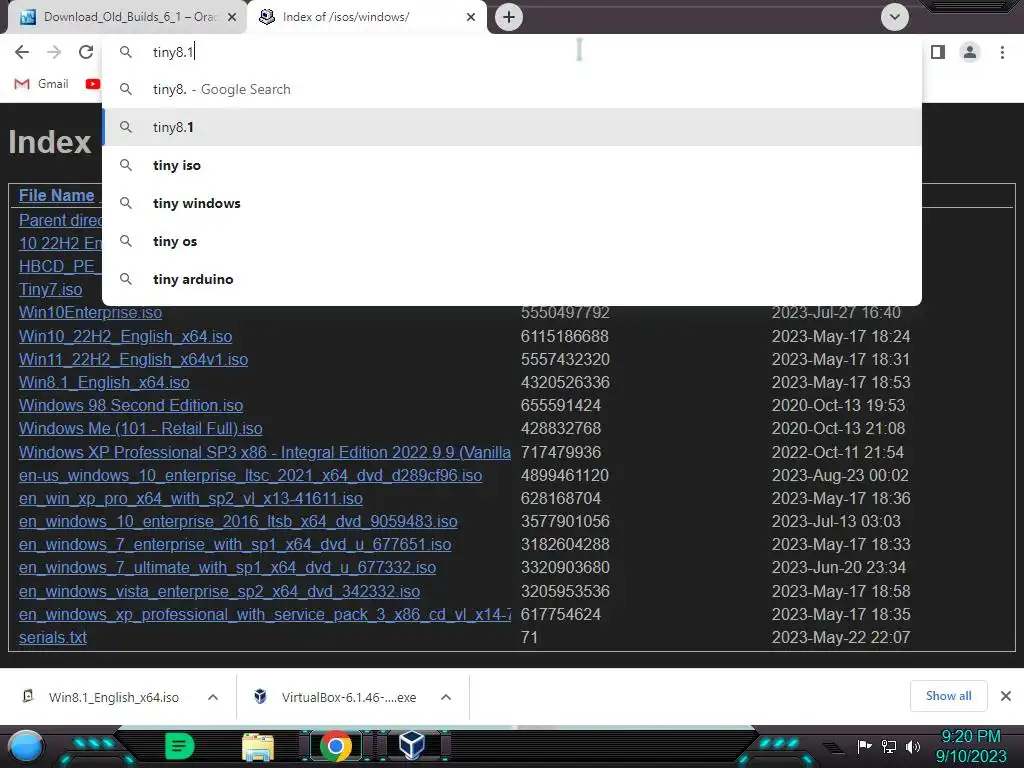This screenshot has height=768, width=1024.
Task: Open the Chrome profile menu
Action: click(x=970, y=52)
